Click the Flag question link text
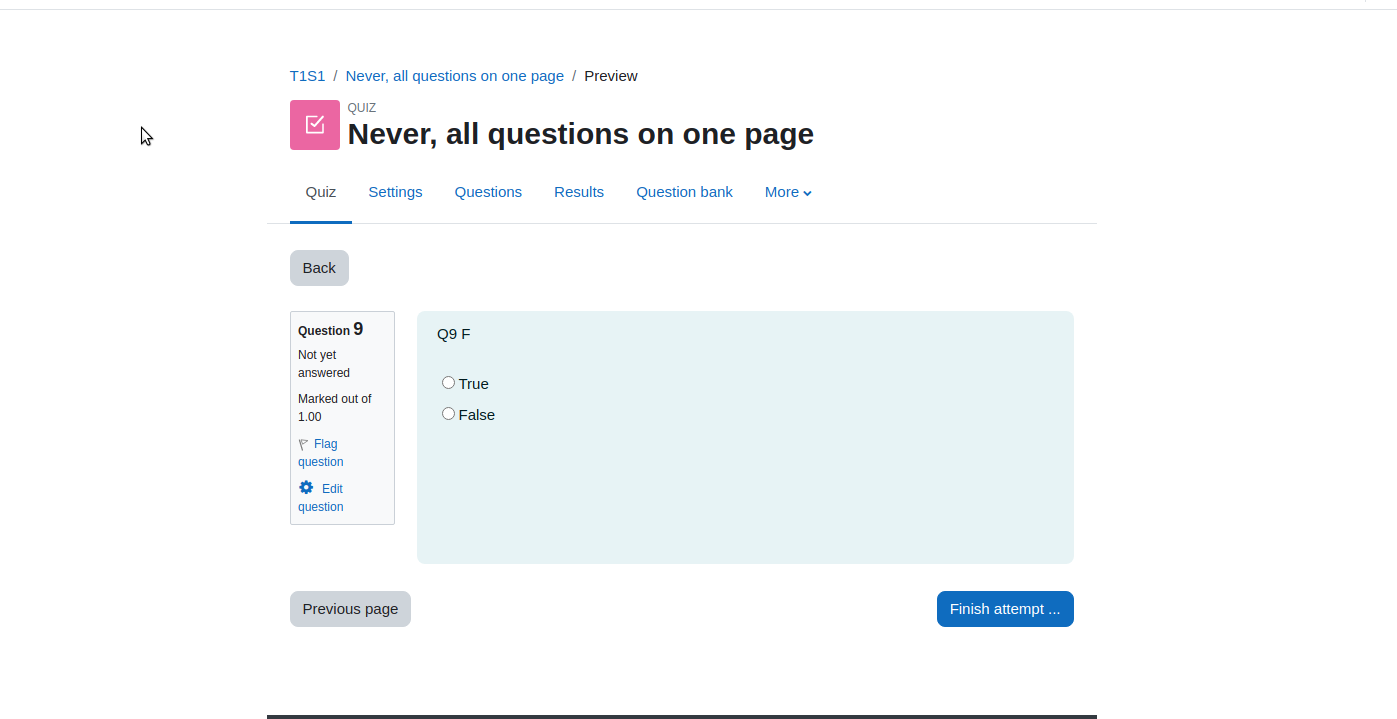 point(320,453)
